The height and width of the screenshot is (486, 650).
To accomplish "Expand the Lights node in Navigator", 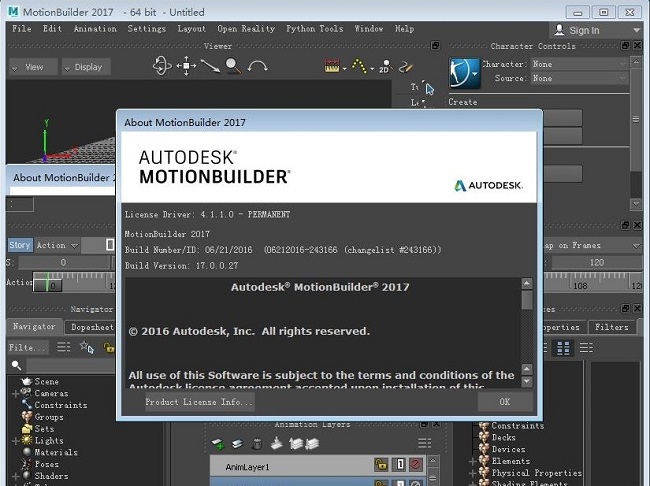I will point(15,441).
